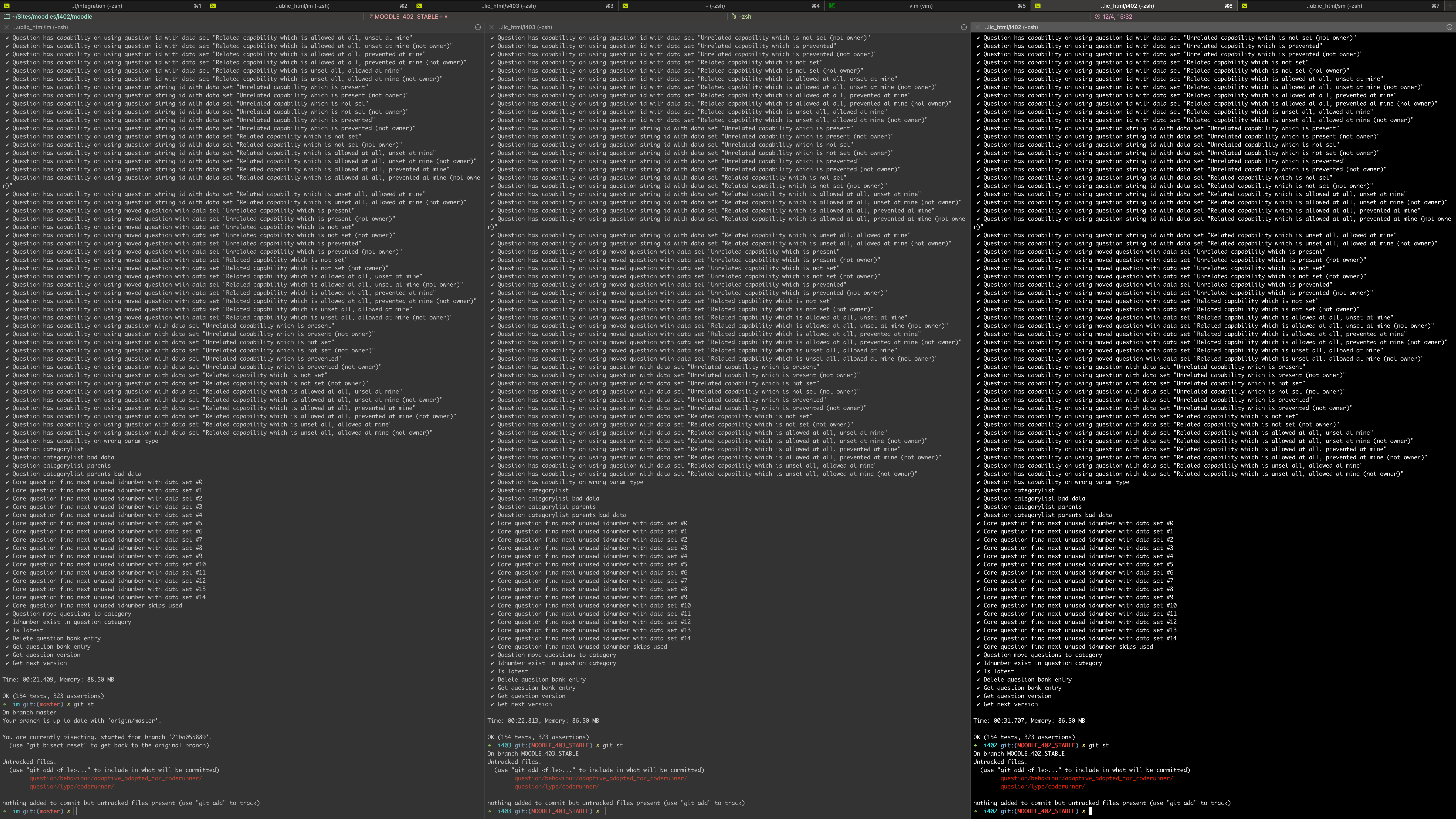Viewport: 1456px width, 819px height.
Task: Click 'OK (154 tests, 323 assertions)' in im pane
Action: [x=53, y=696]
